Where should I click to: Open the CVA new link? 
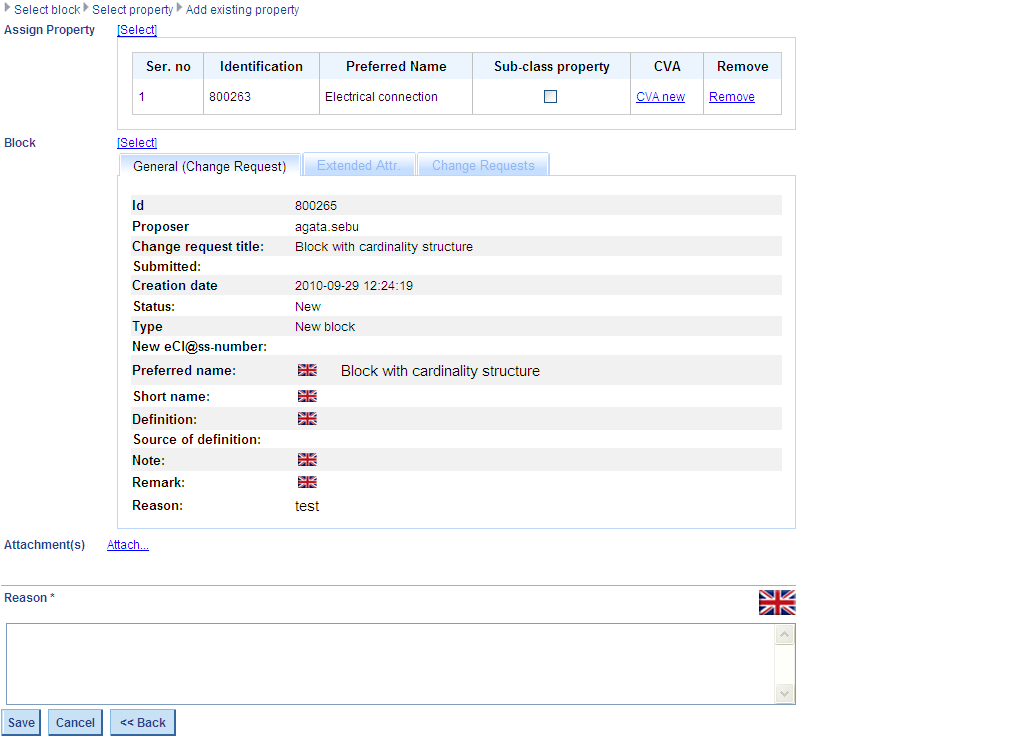tap(660, 97)
